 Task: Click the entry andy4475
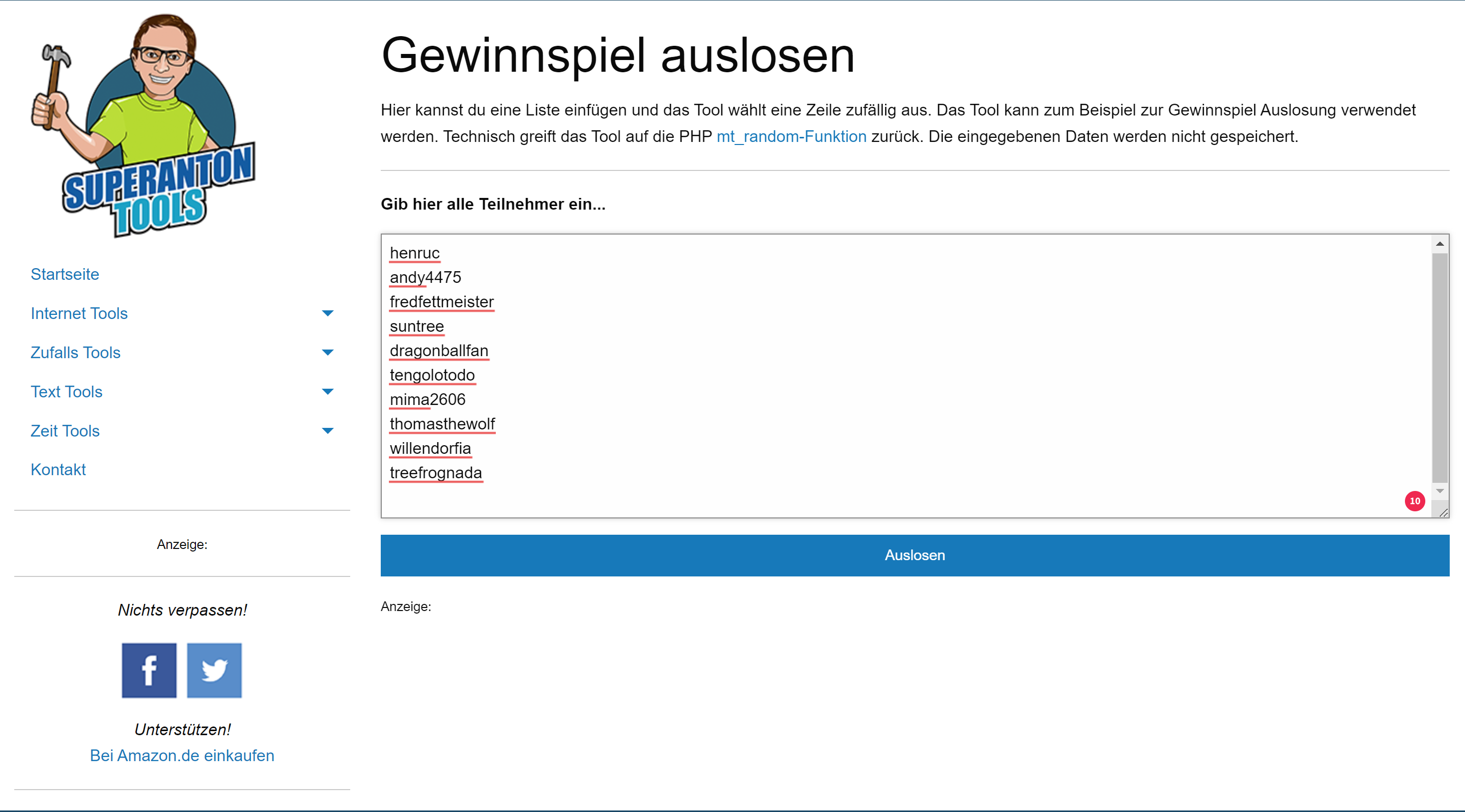426,277
